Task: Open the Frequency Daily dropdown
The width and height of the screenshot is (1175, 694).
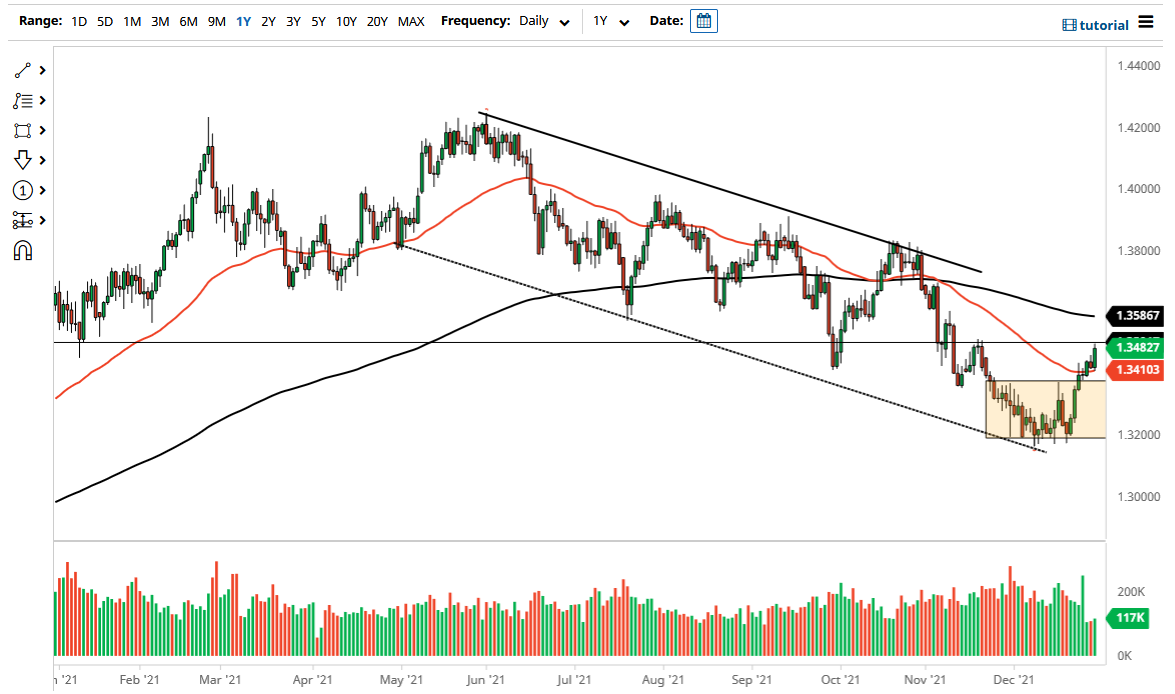Action: coord(540,20)
